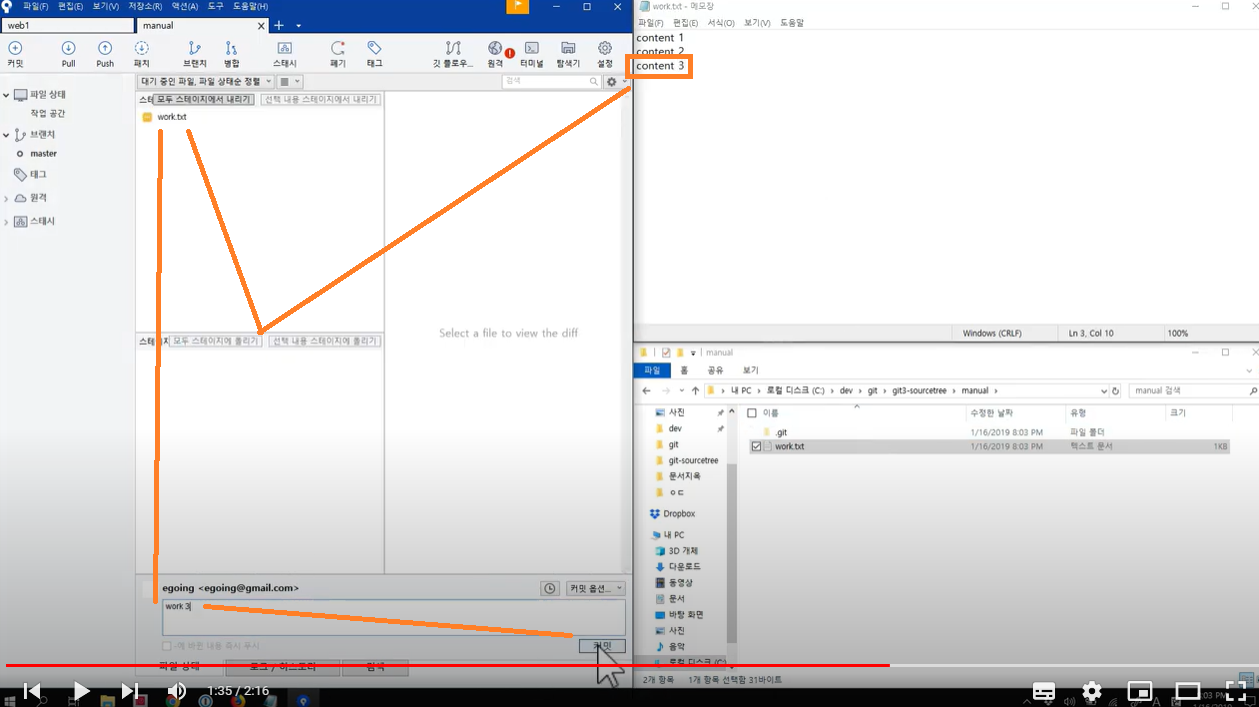Screen dimensions: 1259x707
Task: Click the Stage Selected (선택 내용 스테이지에 올리기) button
Action: pos(324,341)
